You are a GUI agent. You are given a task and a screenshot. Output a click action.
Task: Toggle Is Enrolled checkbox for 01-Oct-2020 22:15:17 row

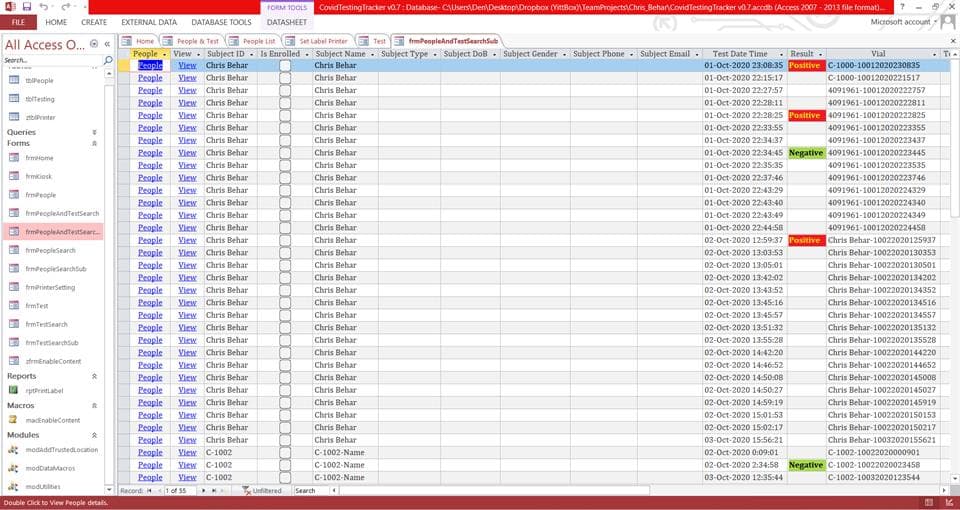coord(285,78)
